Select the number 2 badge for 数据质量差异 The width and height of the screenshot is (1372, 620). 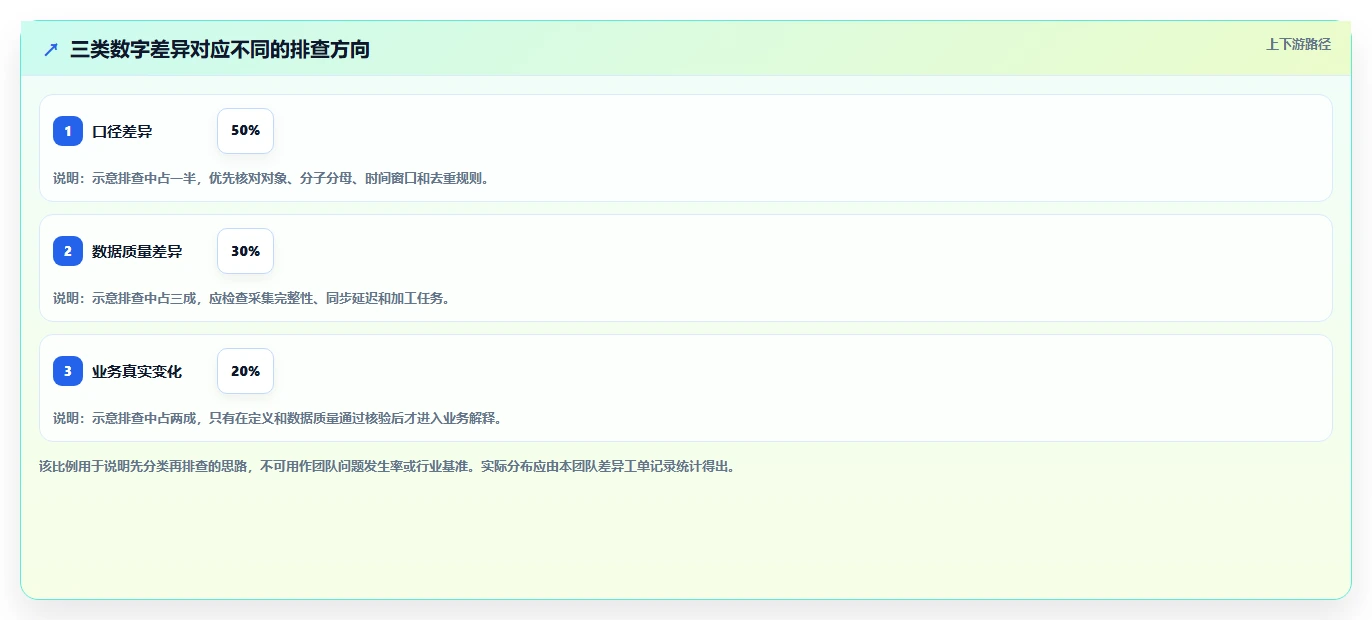point(68,251)
